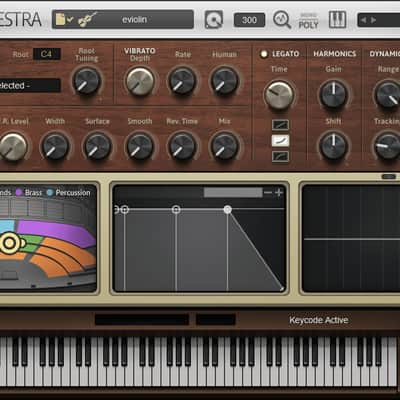Toggle the small pill switch above graph

point(389,177)
